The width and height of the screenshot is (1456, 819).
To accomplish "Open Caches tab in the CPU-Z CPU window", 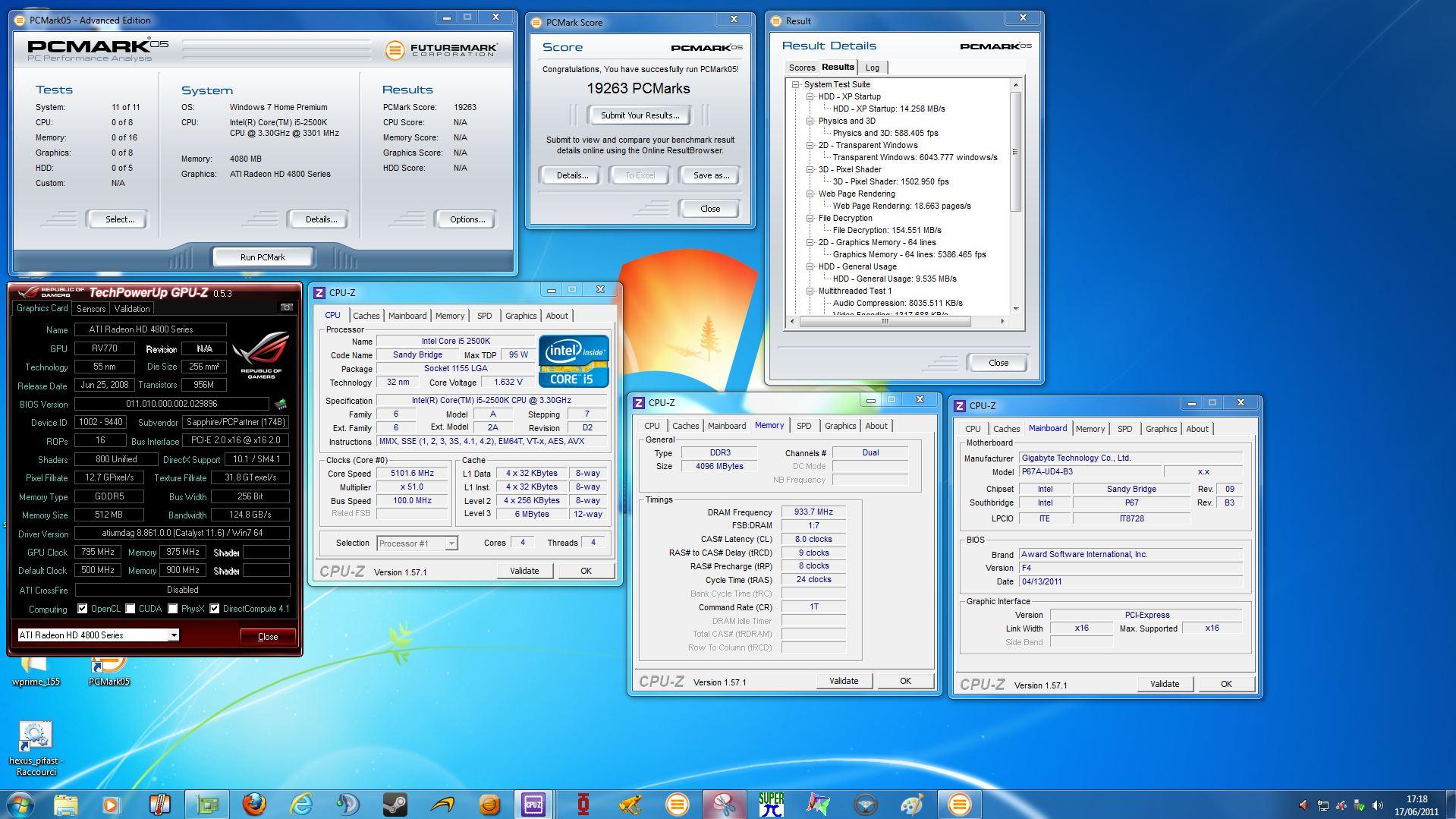I will pyautogui.click(x=366, y=316).
